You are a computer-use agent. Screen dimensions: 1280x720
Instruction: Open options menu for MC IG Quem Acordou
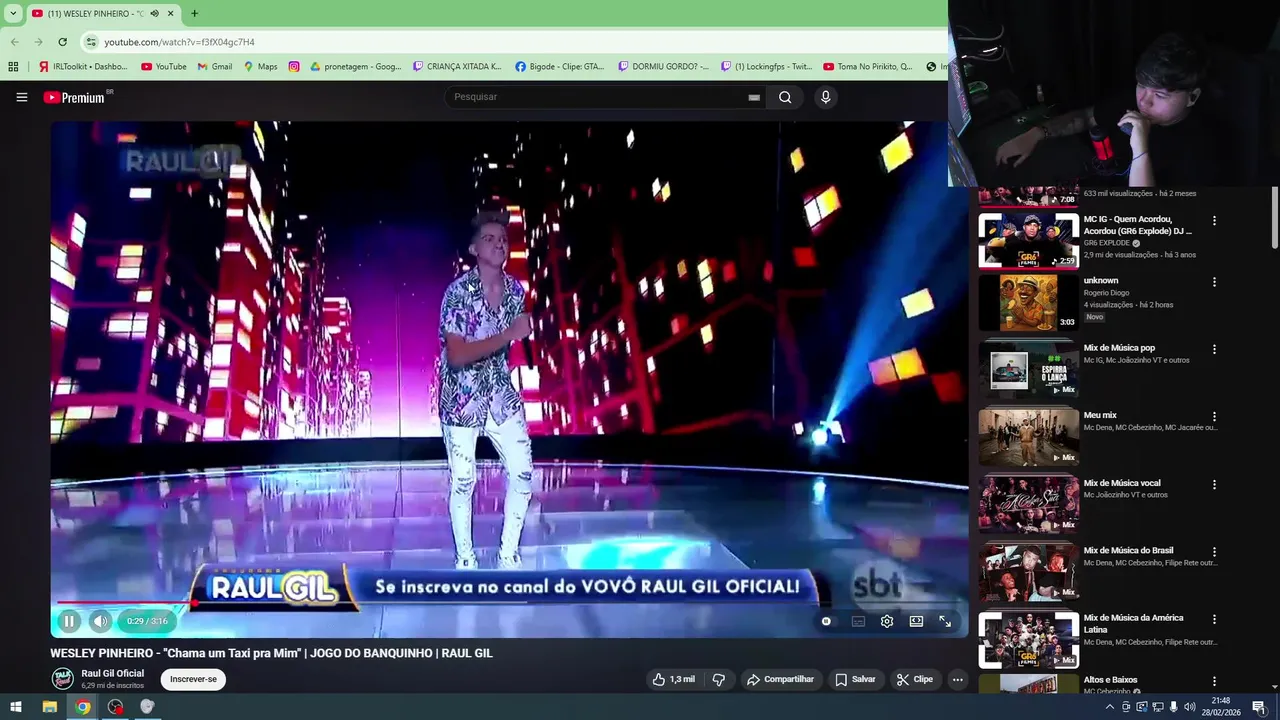point(1214,221)
